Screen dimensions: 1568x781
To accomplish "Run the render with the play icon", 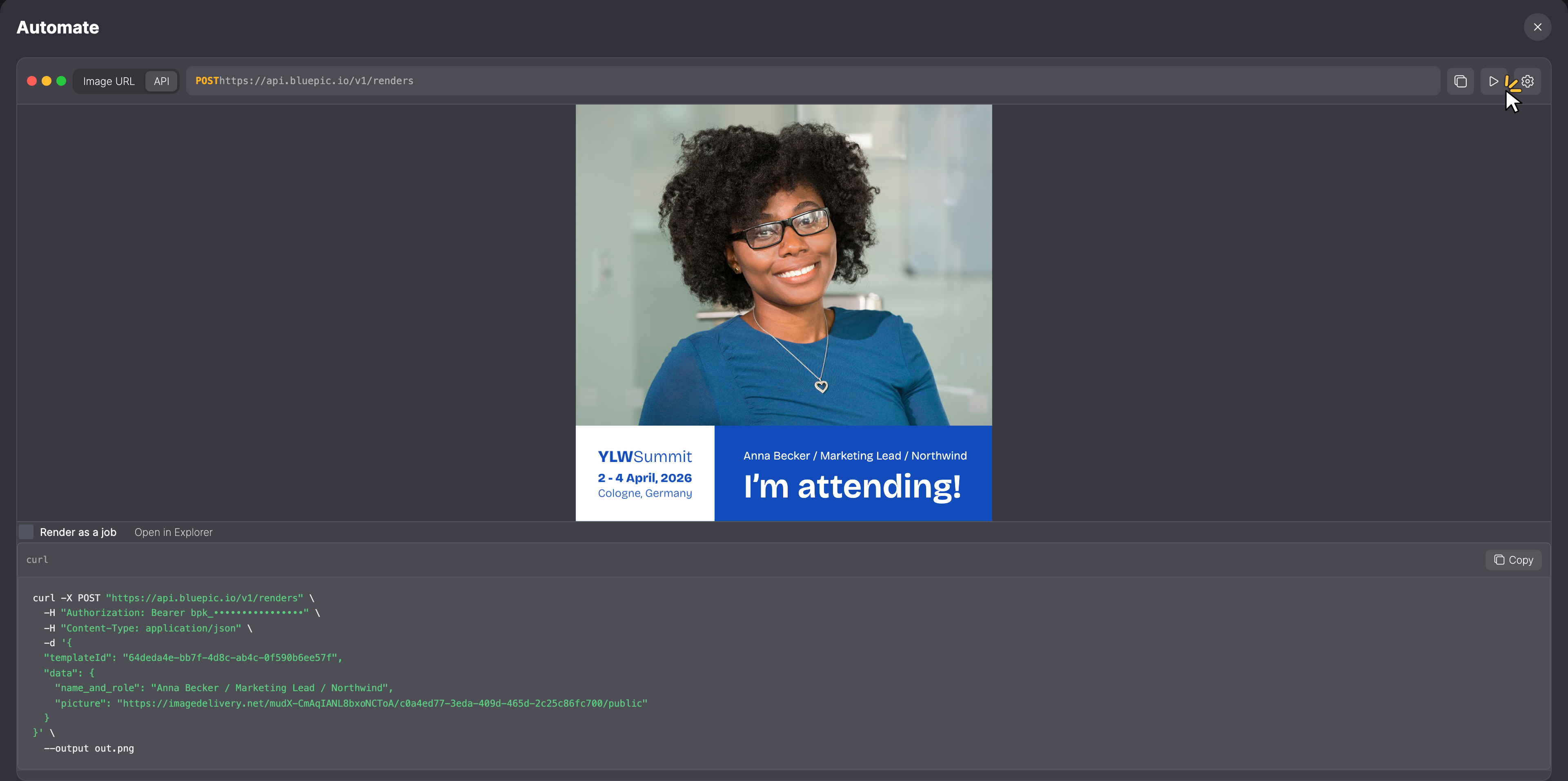I will coord(1493,81).
